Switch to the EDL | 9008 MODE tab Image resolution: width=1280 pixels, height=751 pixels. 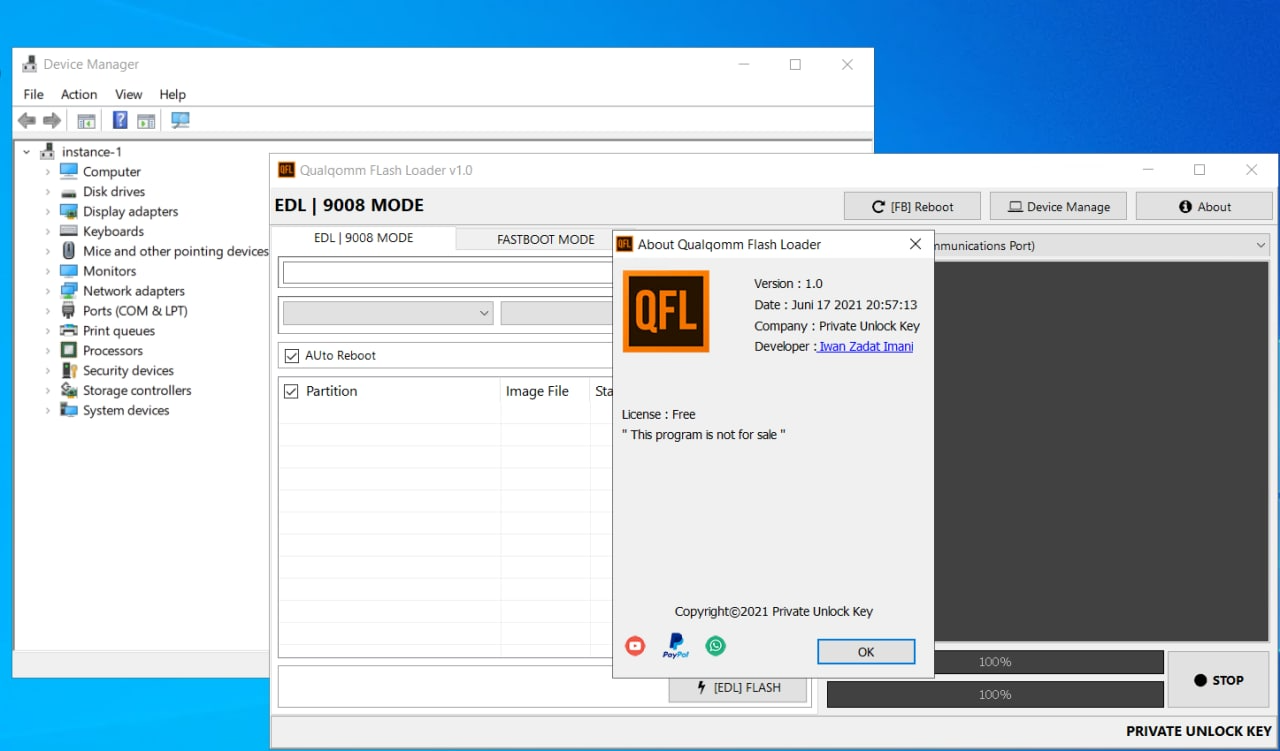point(363,238)
